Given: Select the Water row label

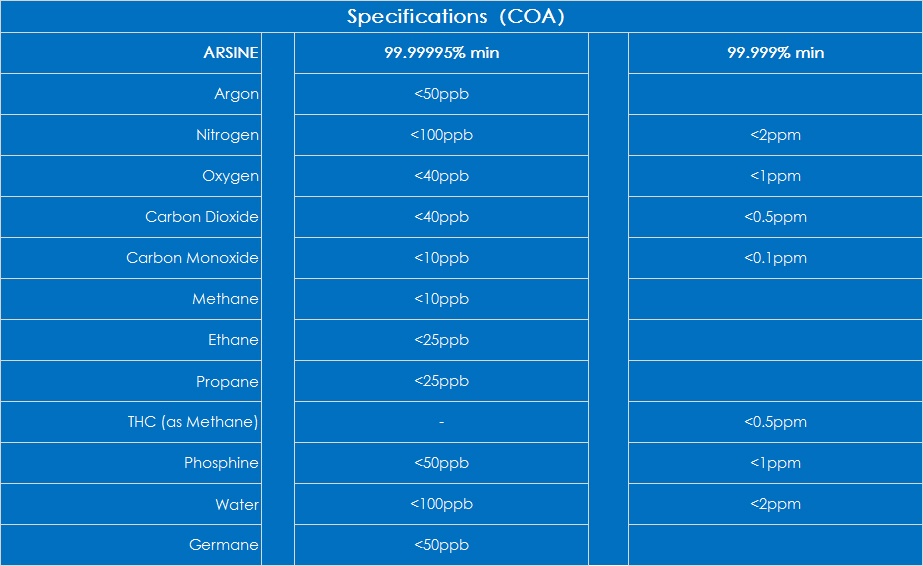Looking at the screenshot, I should [236, 504].
